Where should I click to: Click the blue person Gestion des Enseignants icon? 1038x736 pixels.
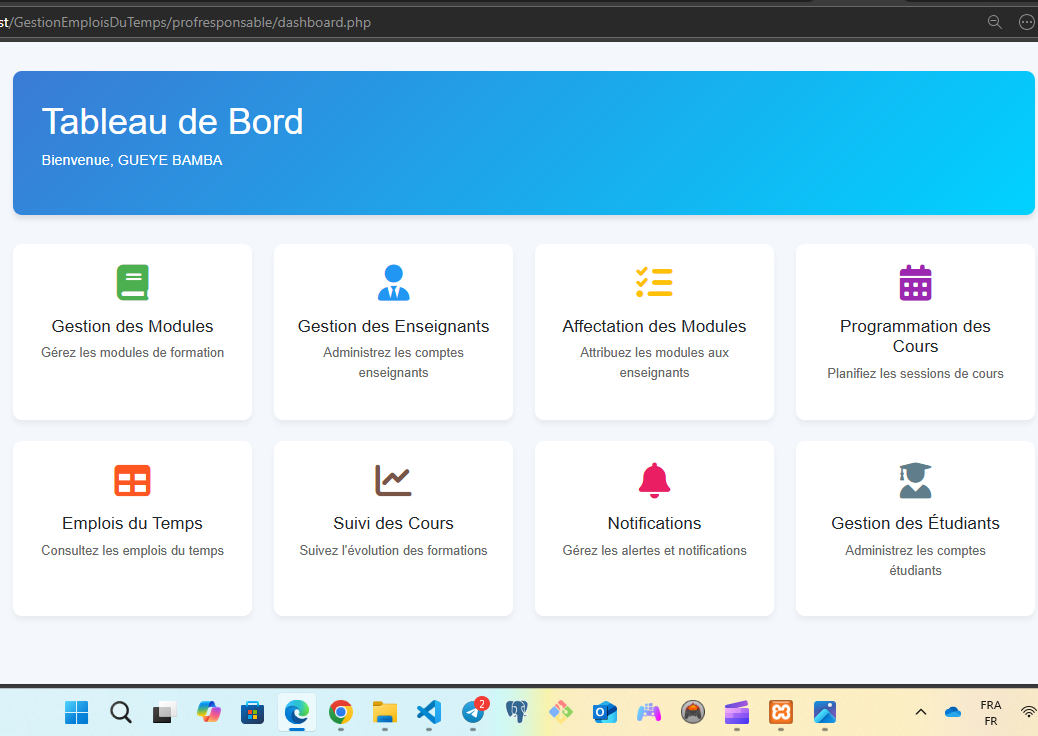(393, 283)
